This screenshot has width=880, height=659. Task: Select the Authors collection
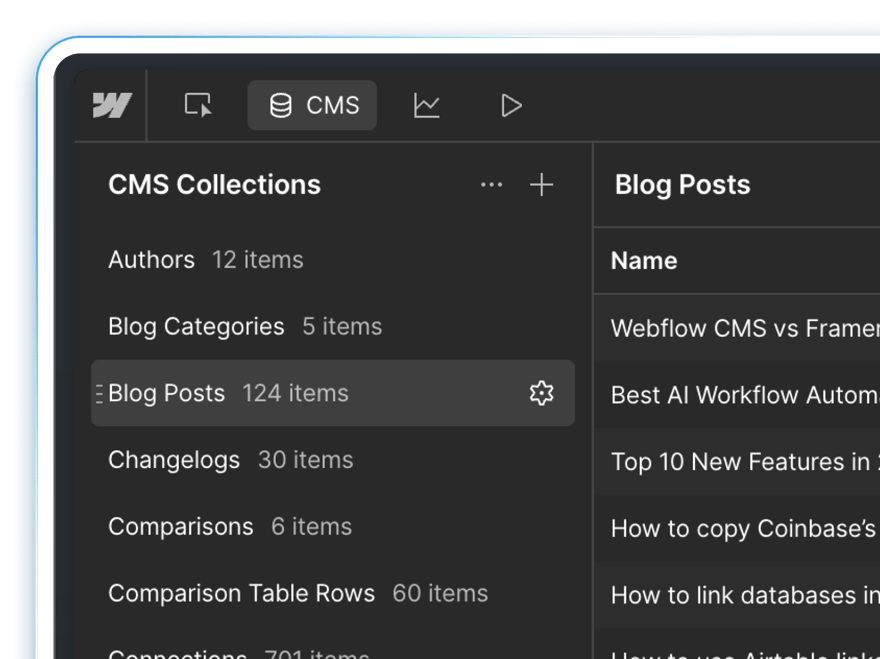(x=333, y=260)
